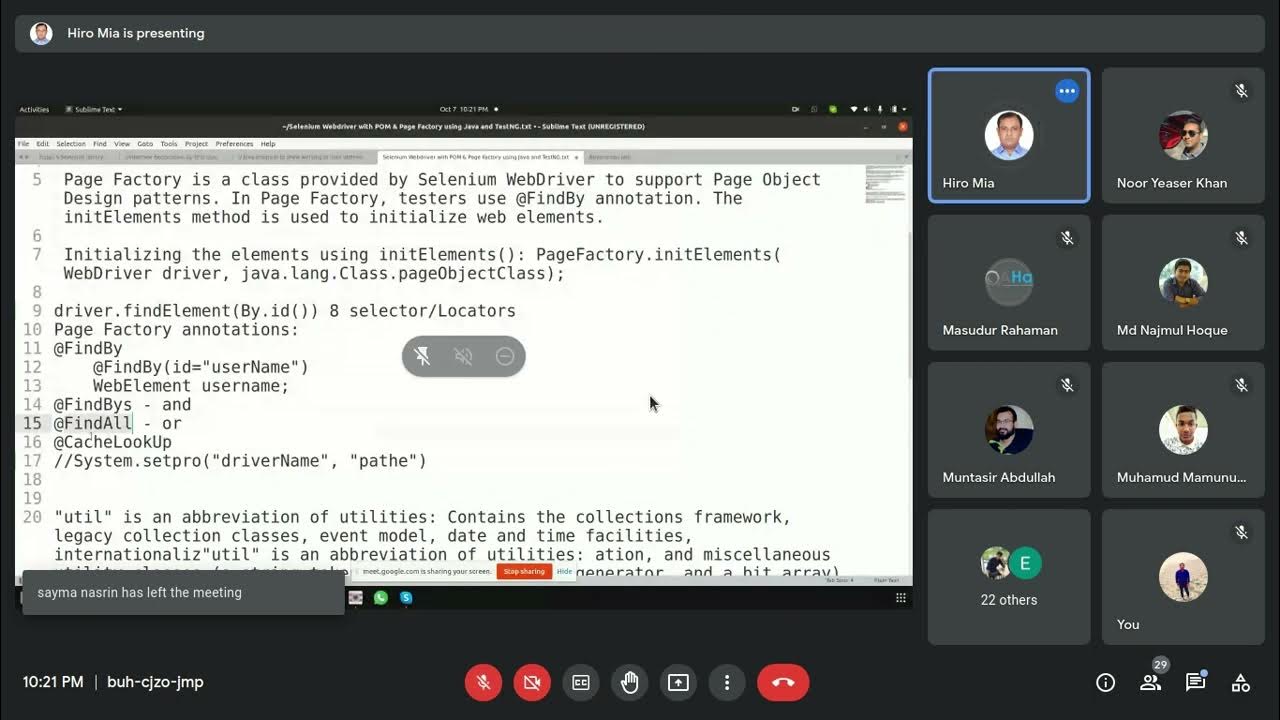Click muted mic icon on Noor Yeaser Khan tile
Screen dimensions: 1280x720
point(1241,91)
